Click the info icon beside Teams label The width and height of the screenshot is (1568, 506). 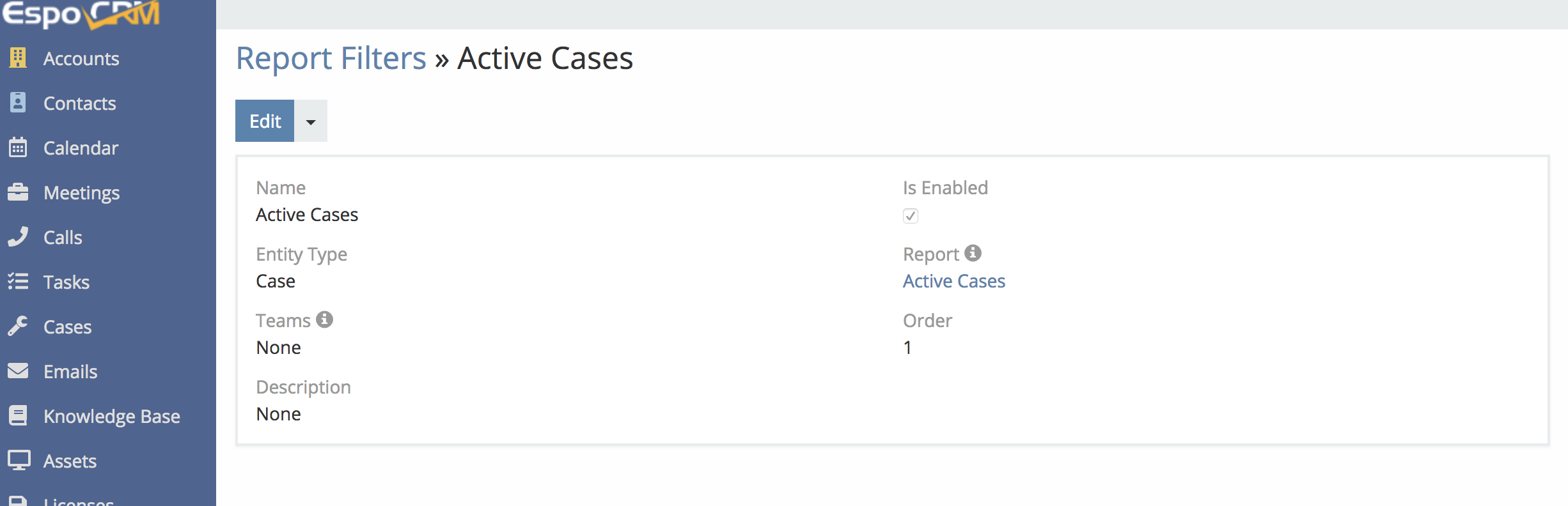(325, 319)
